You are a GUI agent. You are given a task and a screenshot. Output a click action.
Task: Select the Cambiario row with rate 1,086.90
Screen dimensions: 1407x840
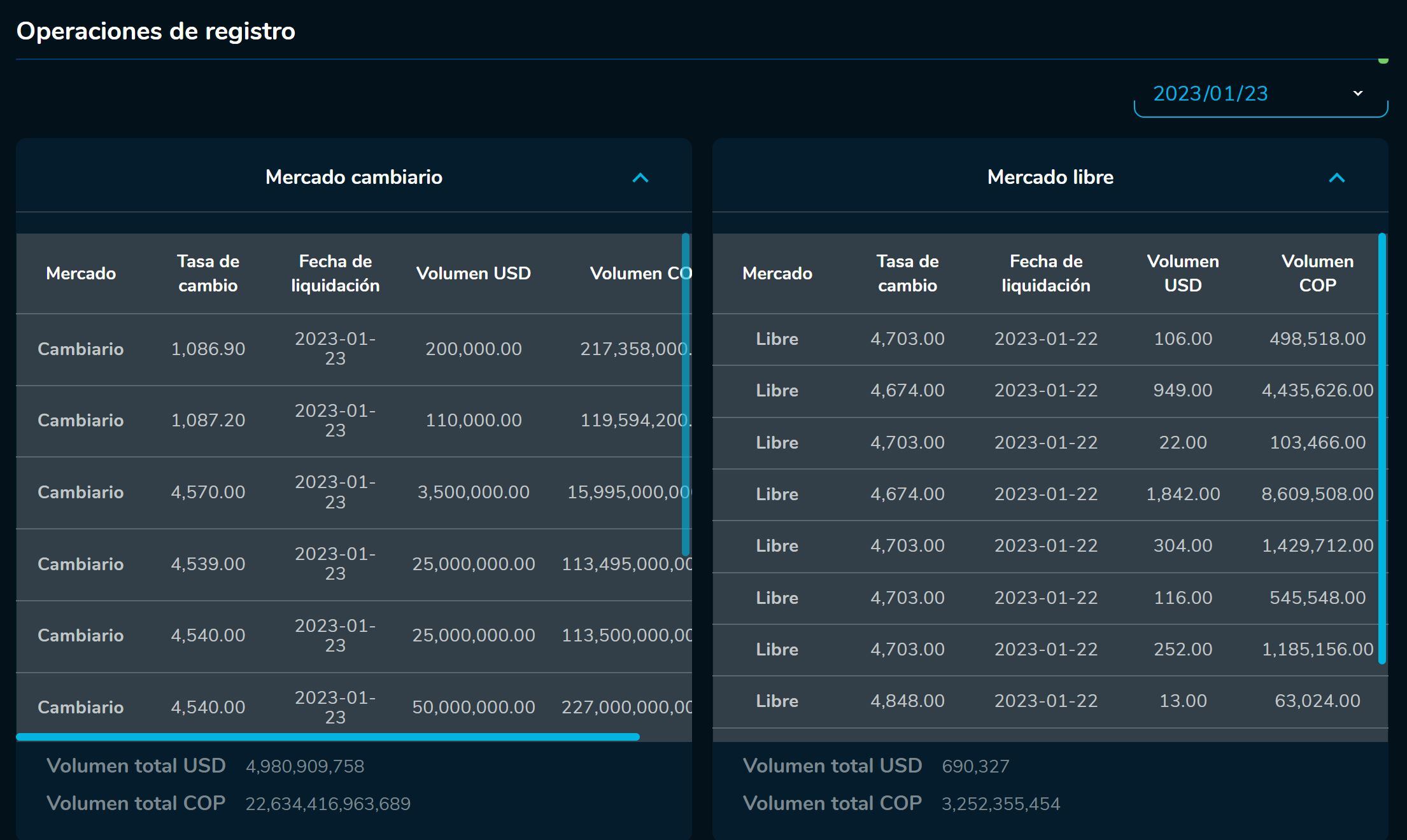208,349
